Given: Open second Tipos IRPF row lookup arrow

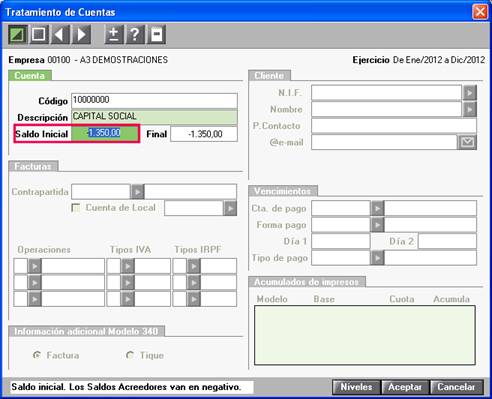Looking at the screenshot, I should click(x=194, y=282).
